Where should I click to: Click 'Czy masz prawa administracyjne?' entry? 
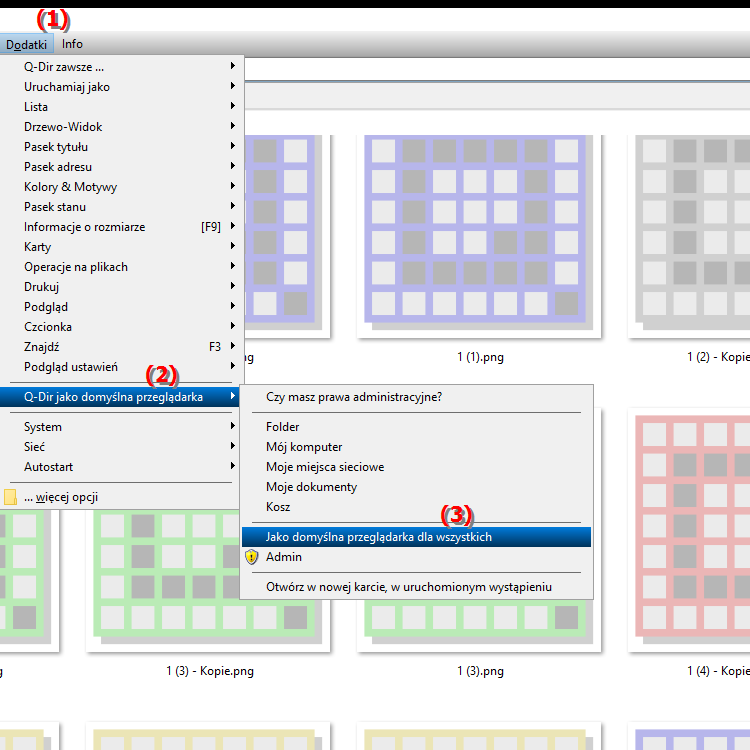(x=416, y=397)
